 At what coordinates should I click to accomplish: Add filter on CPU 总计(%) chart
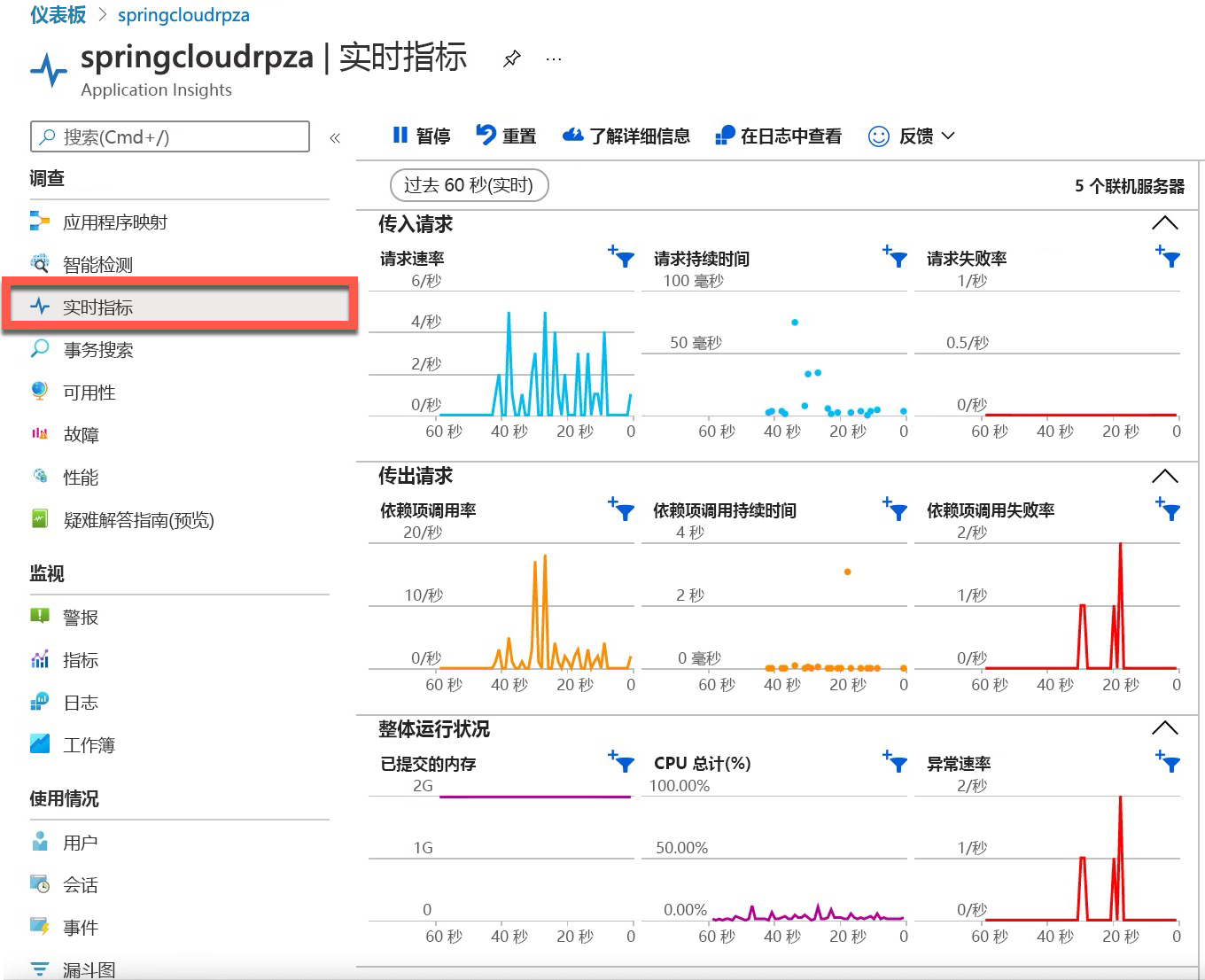tap(896, 762)
